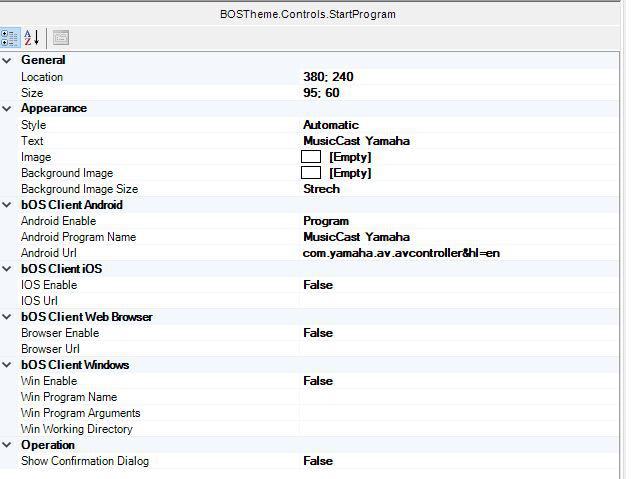Collapse the General category
Image resolution: width=631 pixels, height=479 pixels.
pos(8,61)
